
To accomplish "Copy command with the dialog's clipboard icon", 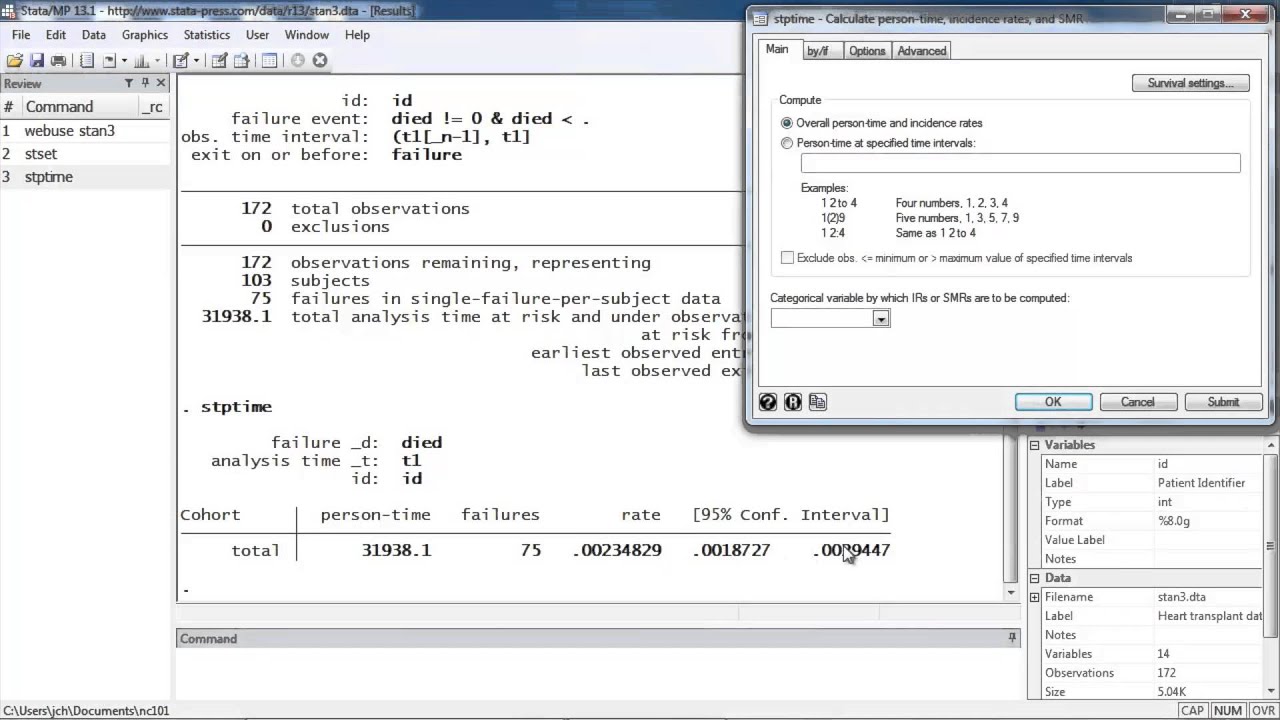I will [818, 402].
